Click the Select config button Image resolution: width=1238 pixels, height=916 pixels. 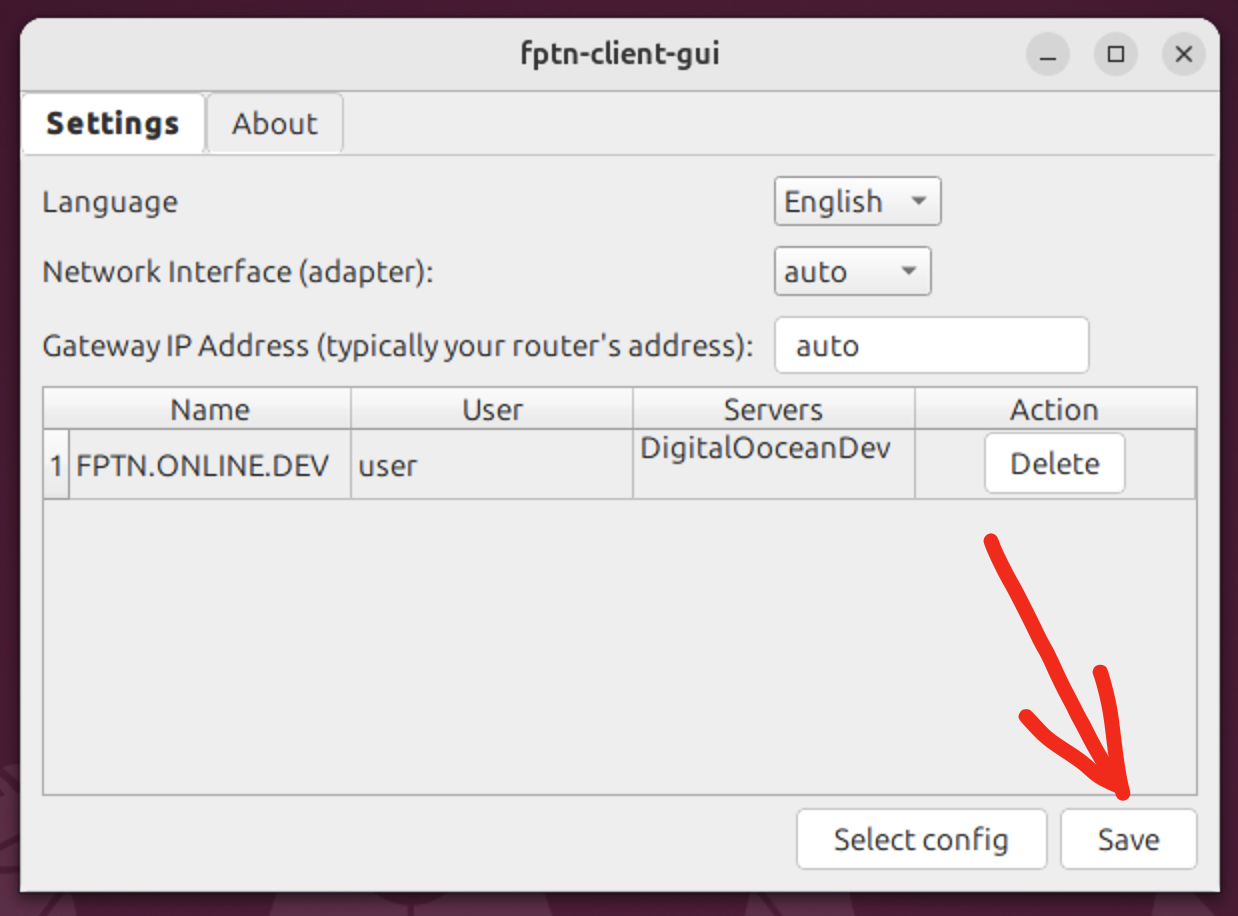921,839
